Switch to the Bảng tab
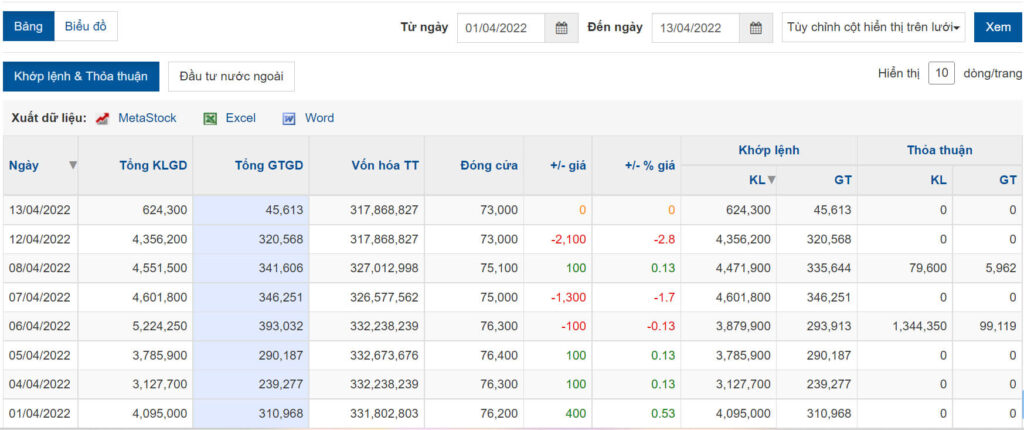The width and height of the screenshot is (1024, 430). (x=29, y=27)
